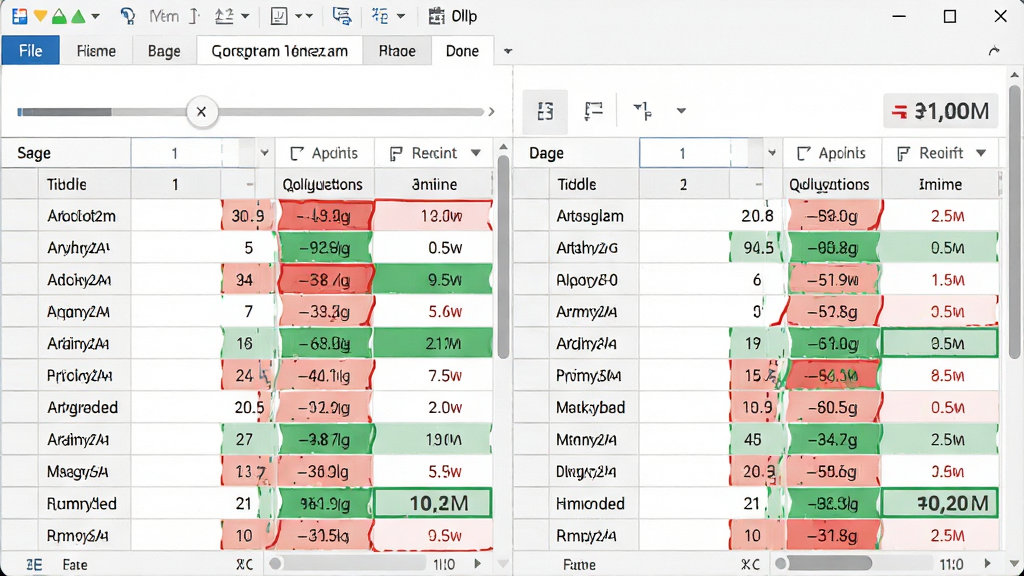Select the text cursor icon after Mem
This screenshot has width=1024, height=576.
194,16
